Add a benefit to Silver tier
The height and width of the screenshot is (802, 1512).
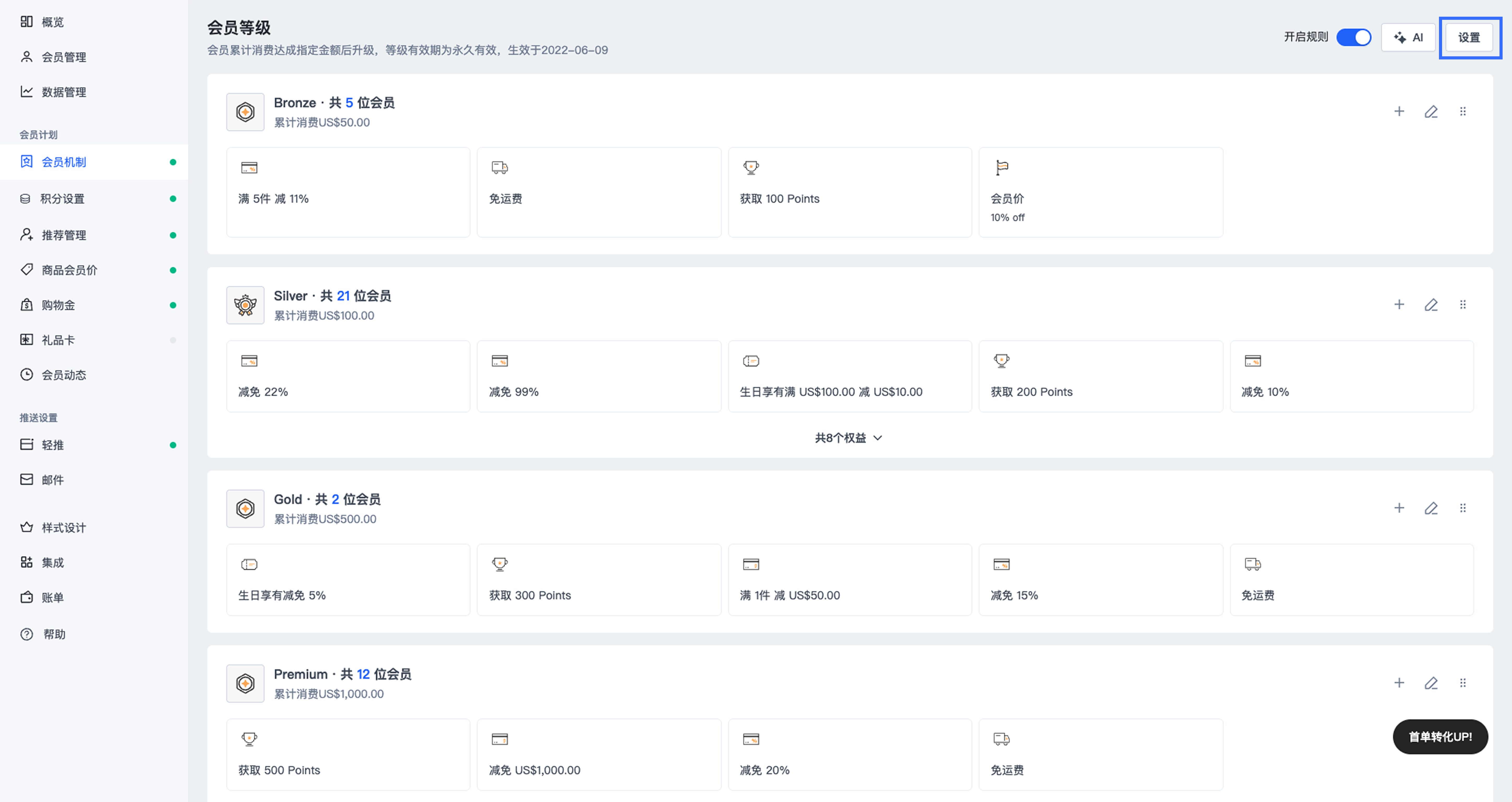click(x=1399, y=305)
